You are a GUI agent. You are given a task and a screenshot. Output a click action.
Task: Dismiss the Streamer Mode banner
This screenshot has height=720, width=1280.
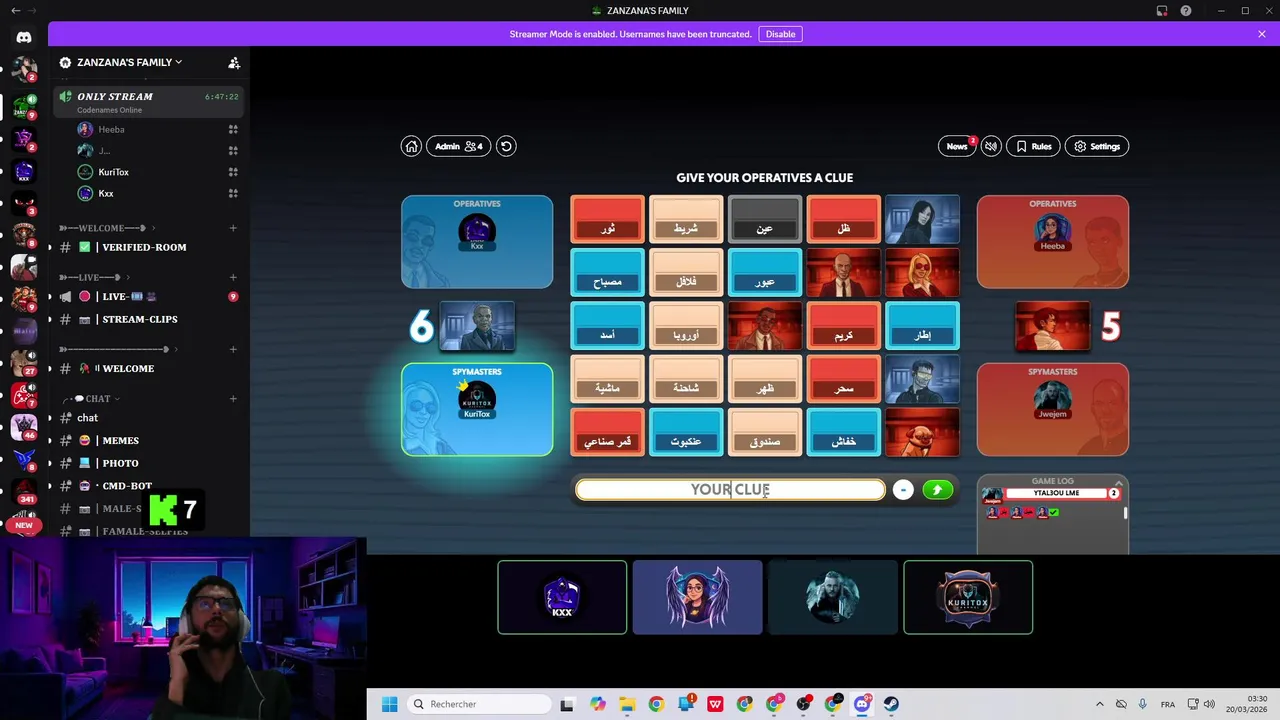(x=1262, y=34)
